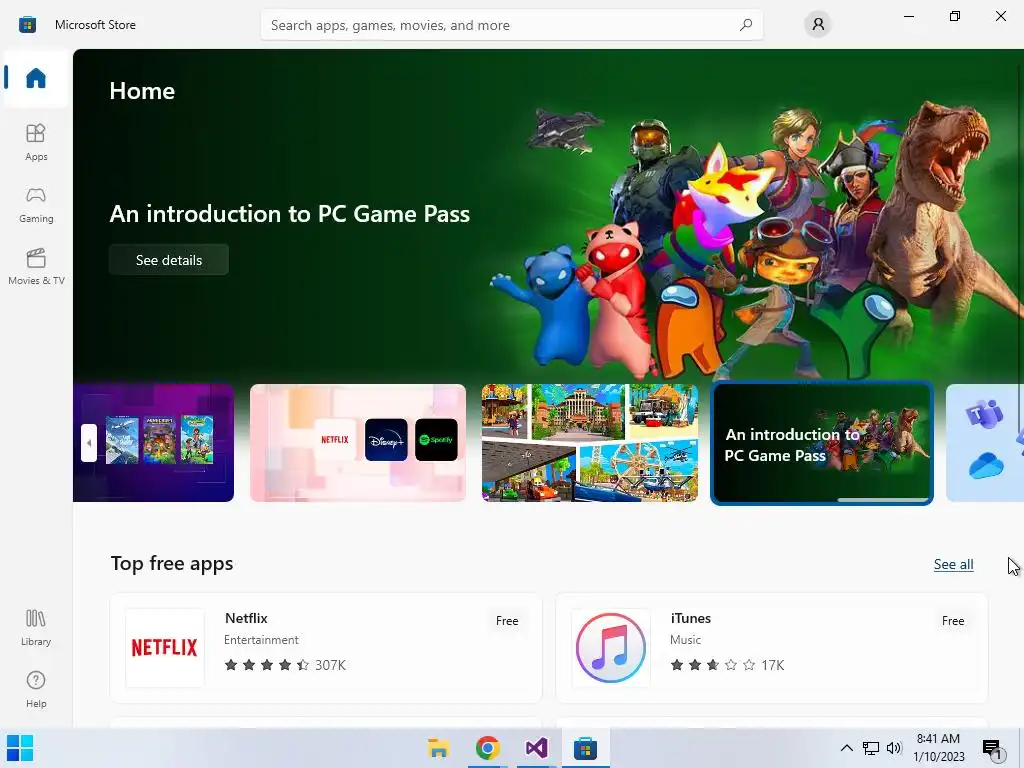Select the Roblox-style game collage thumbnail
This screenshot has height=768, width=1024.
pyautogui.click(x=590, y=443)
